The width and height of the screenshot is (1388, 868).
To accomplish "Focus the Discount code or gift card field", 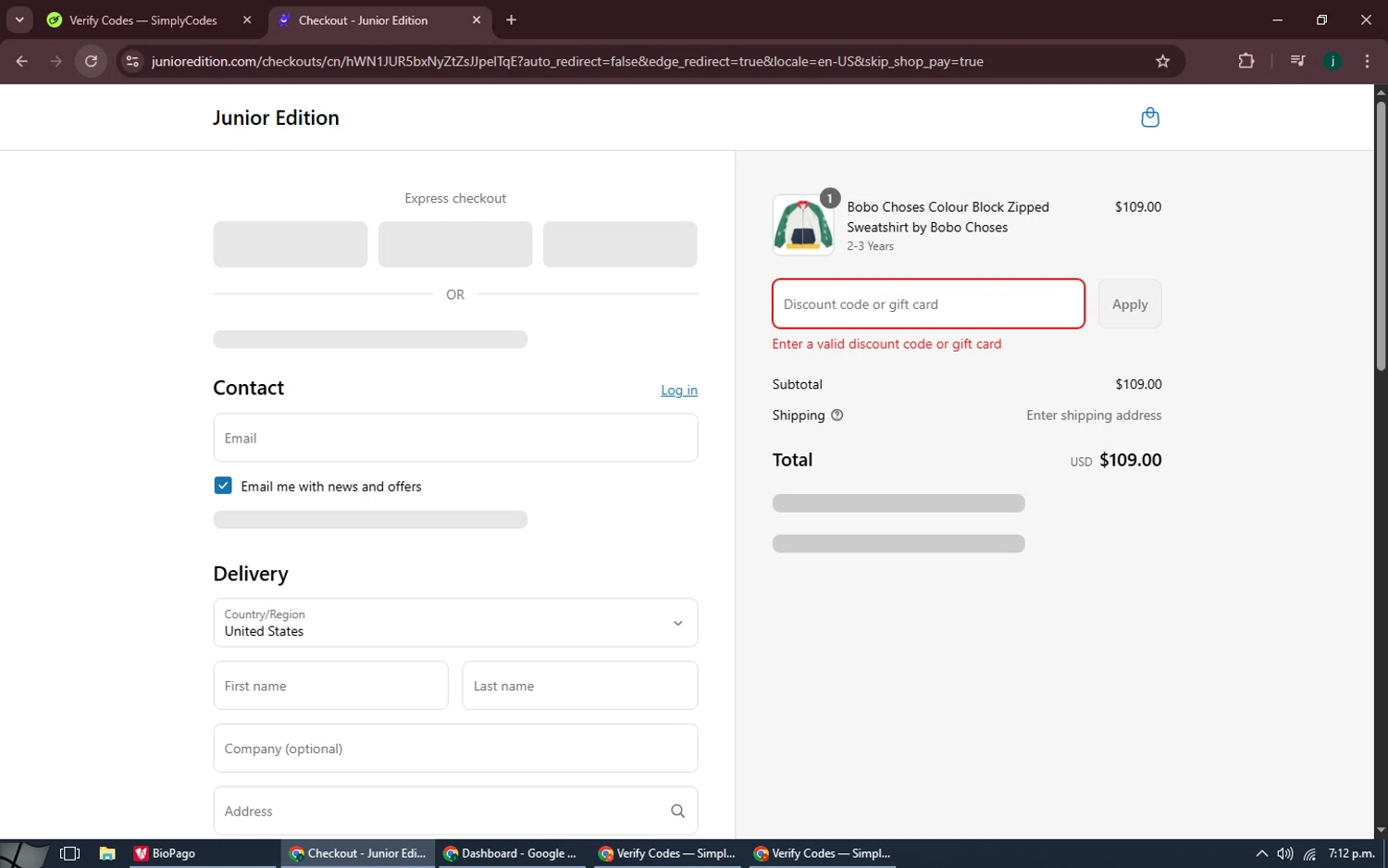I will (928, 304).
